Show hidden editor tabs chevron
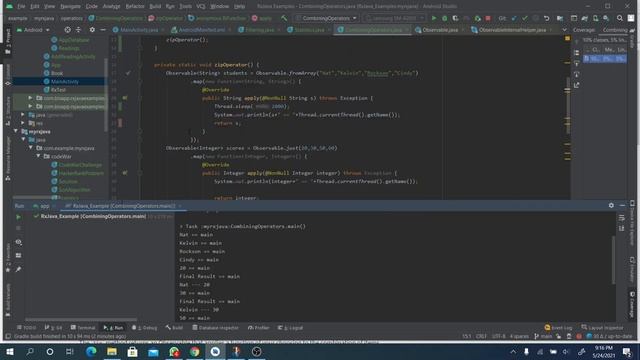The width and height of the screenshot is (640, 360). click(x=564, y=30)
